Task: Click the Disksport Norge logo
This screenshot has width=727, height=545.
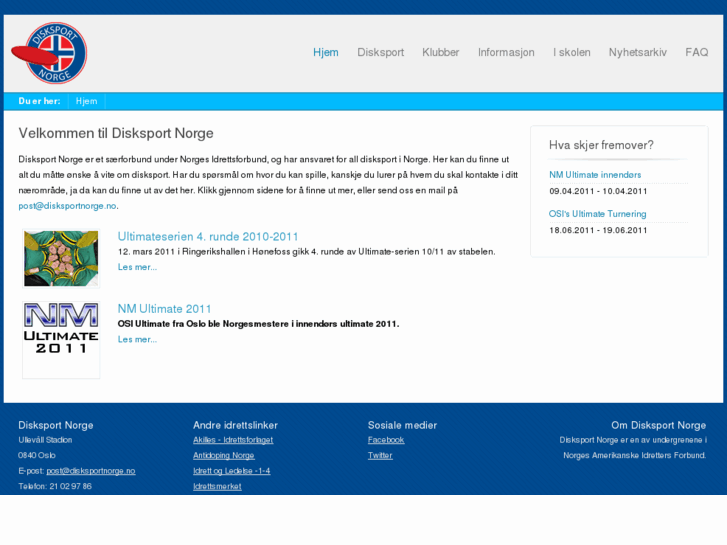Action: (x=50, y=53)
